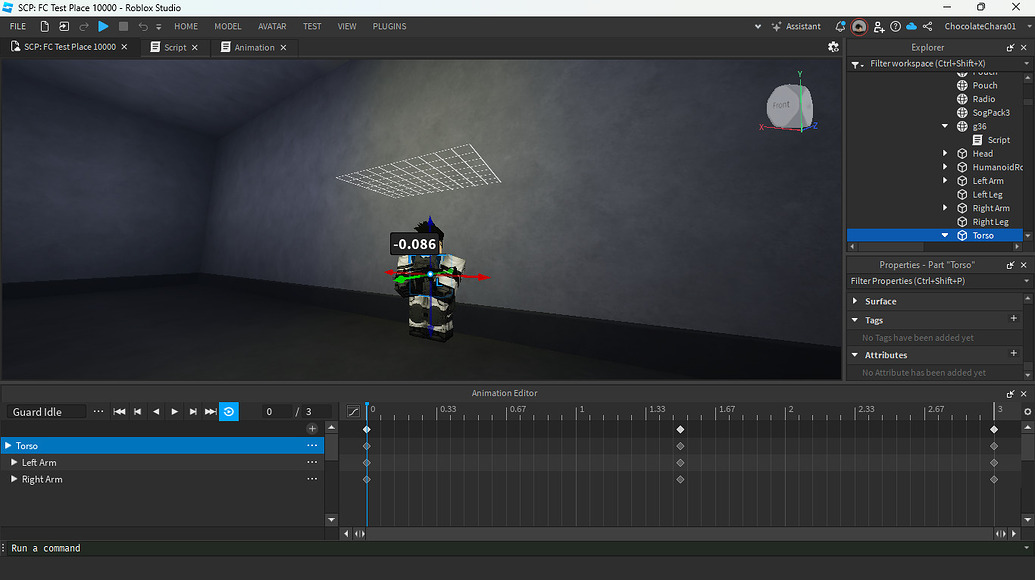1035x580 pixels.
Task: Click the Stop simulation icon
Action: 123,27
